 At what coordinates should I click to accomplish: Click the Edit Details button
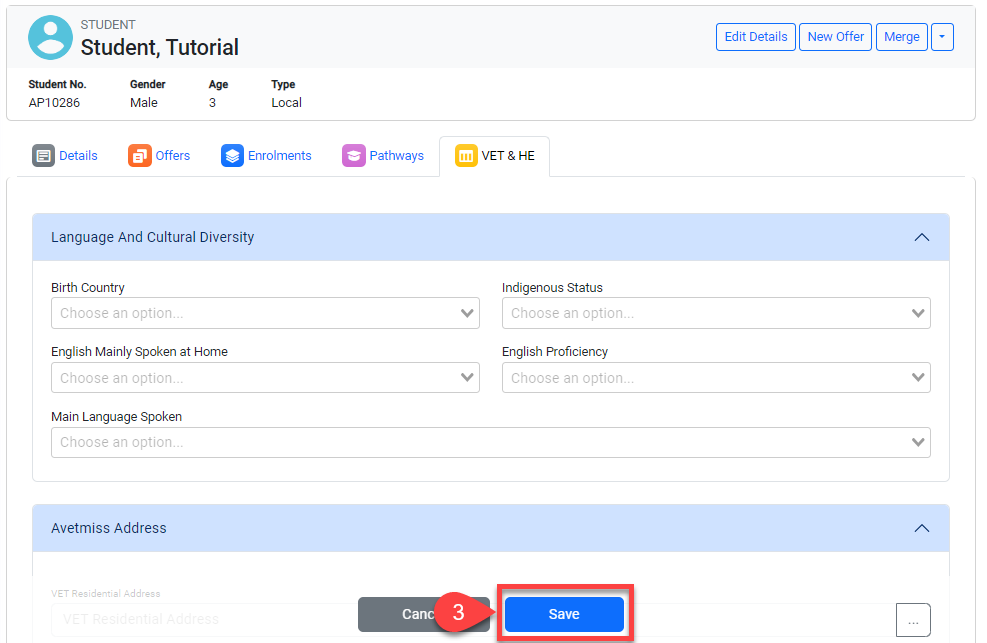pyautogui.click(x=755, y=37)
